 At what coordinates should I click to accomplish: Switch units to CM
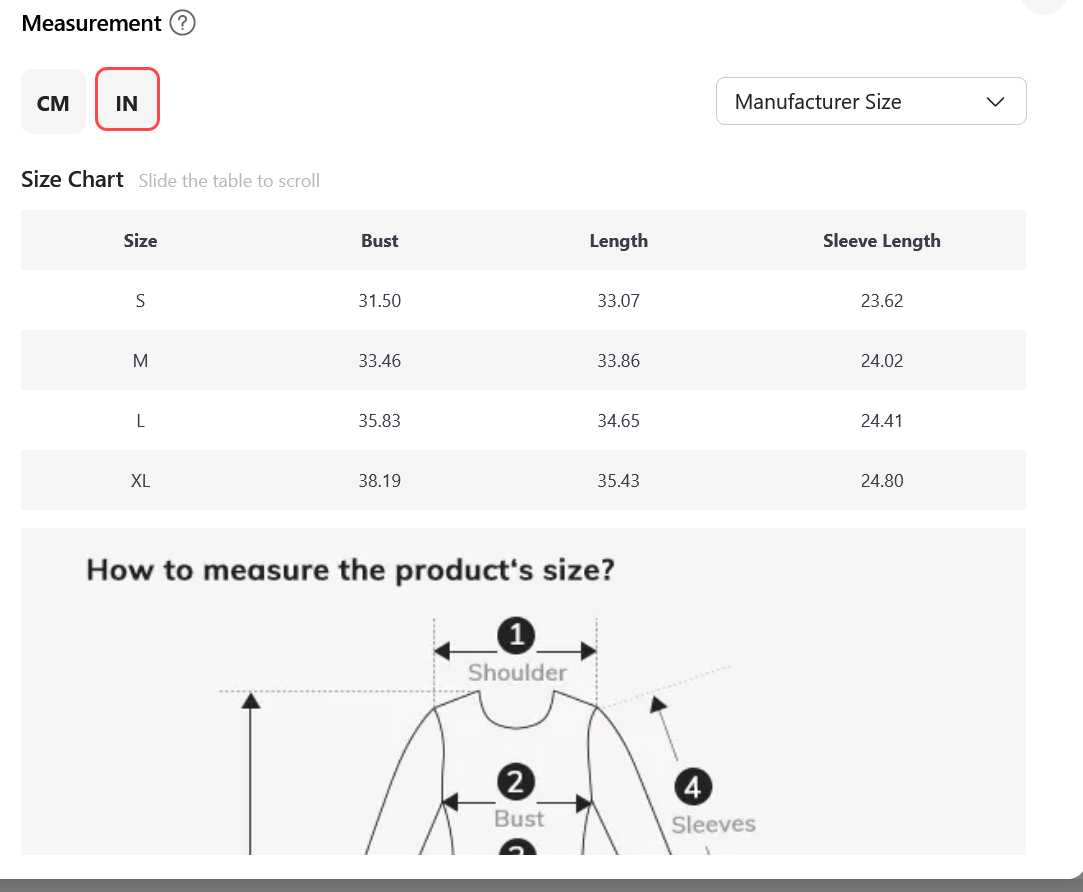click(53, 102)
